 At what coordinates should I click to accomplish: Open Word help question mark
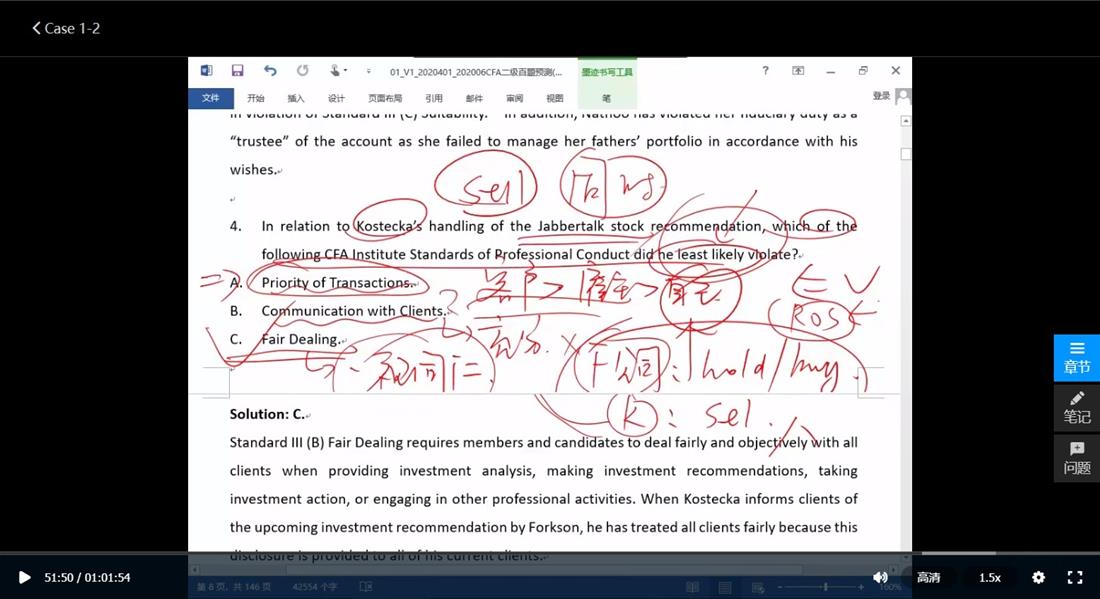pos(765,70)
